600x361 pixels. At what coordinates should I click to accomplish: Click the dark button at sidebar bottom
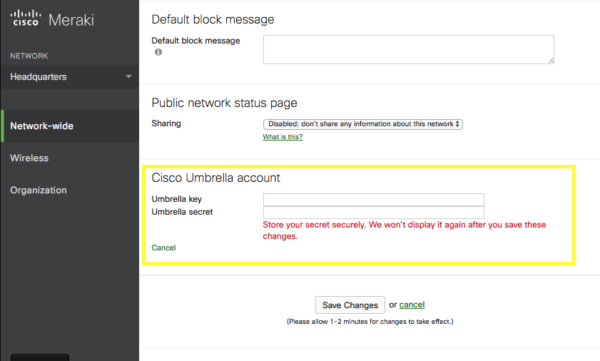40,358
